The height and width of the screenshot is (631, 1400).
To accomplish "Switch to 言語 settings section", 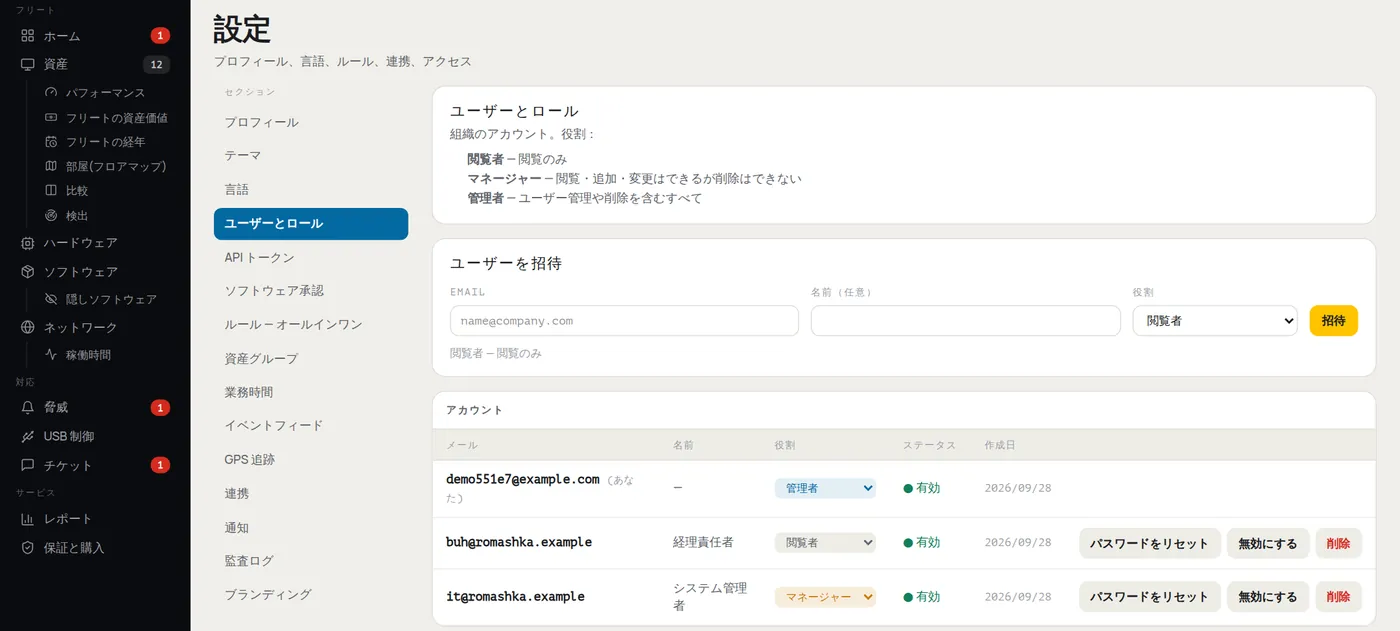I will 311,190.
